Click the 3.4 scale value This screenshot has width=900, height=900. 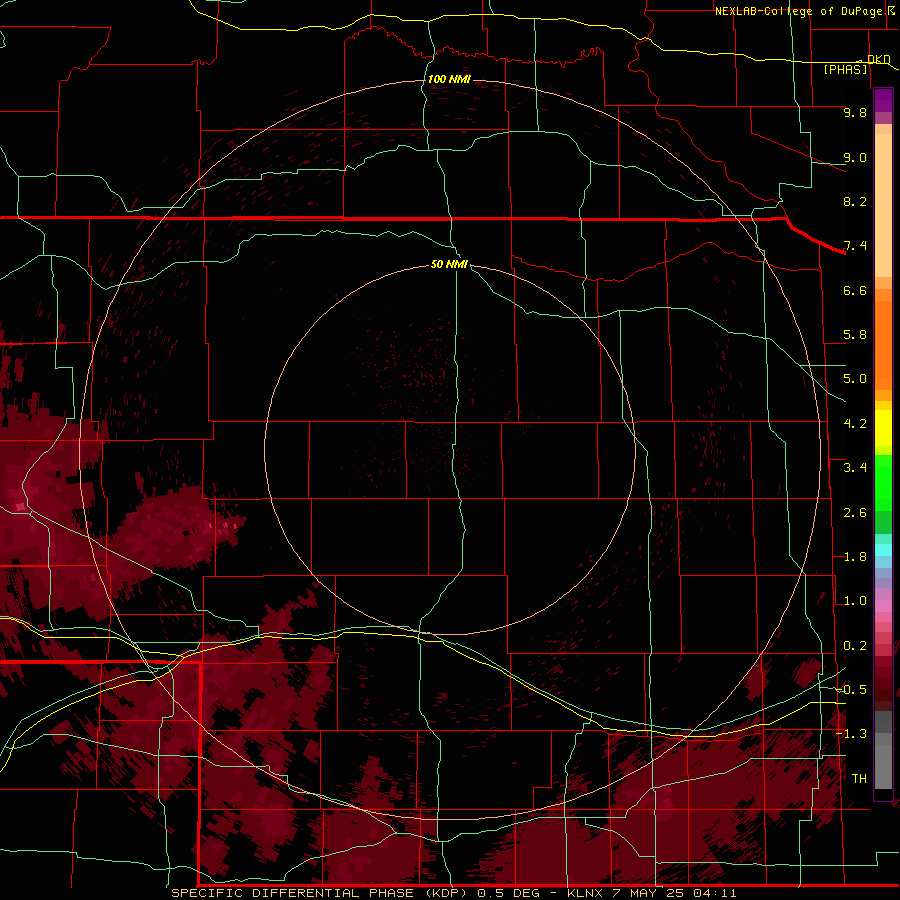[855, 468]
